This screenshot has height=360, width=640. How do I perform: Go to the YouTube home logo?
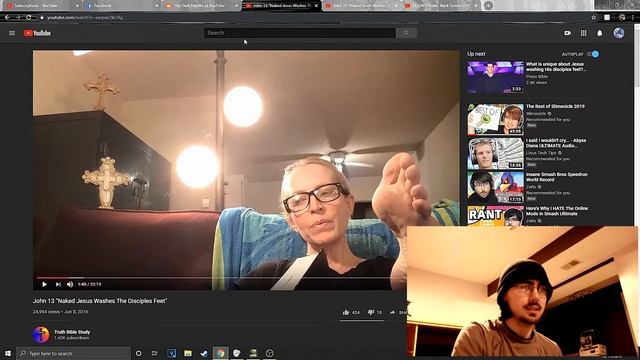tap(37, 33)
